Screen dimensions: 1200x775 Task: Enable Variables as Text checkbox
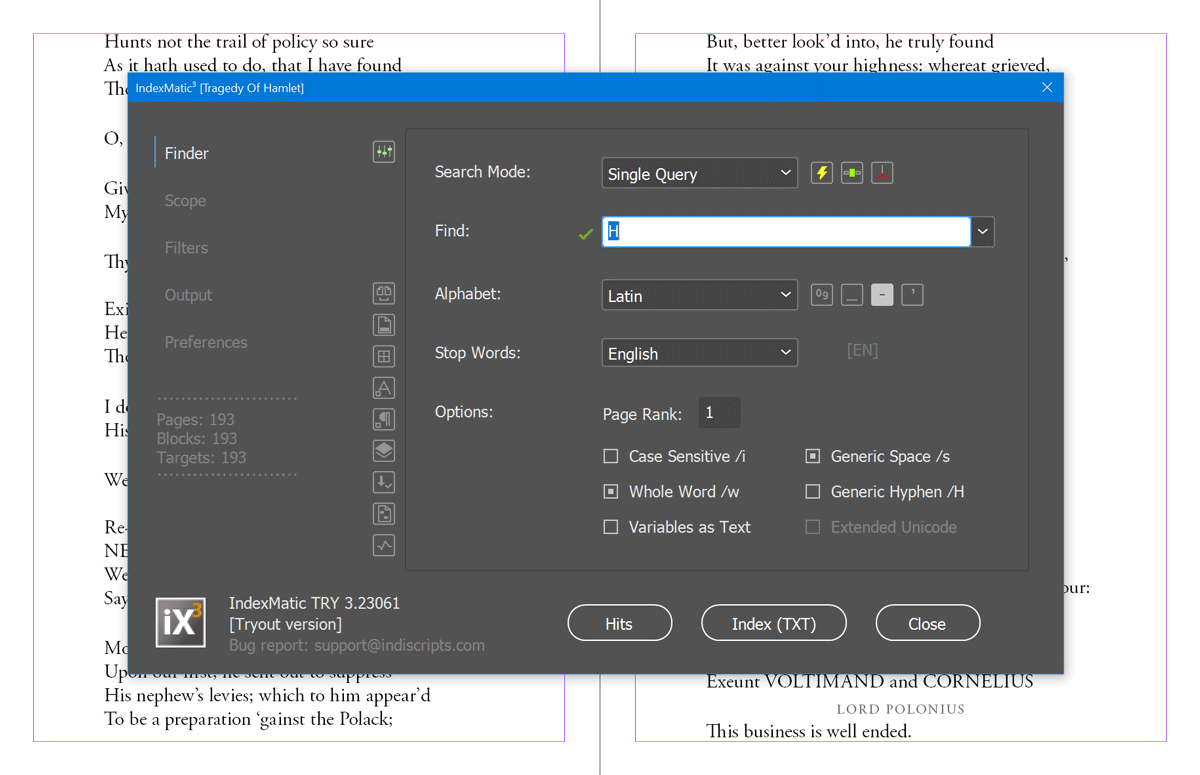[x=611, y=527]
